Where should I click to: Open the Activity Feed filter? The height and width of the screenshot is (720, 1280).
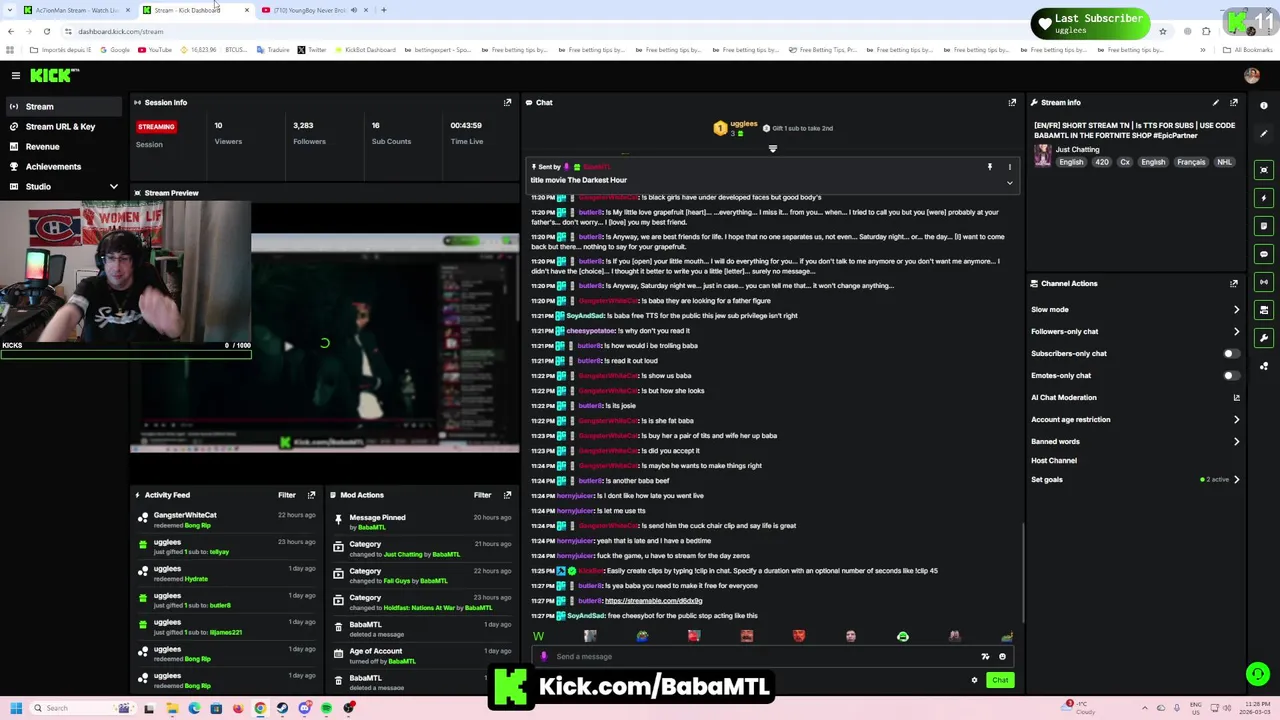pos(287,495)
